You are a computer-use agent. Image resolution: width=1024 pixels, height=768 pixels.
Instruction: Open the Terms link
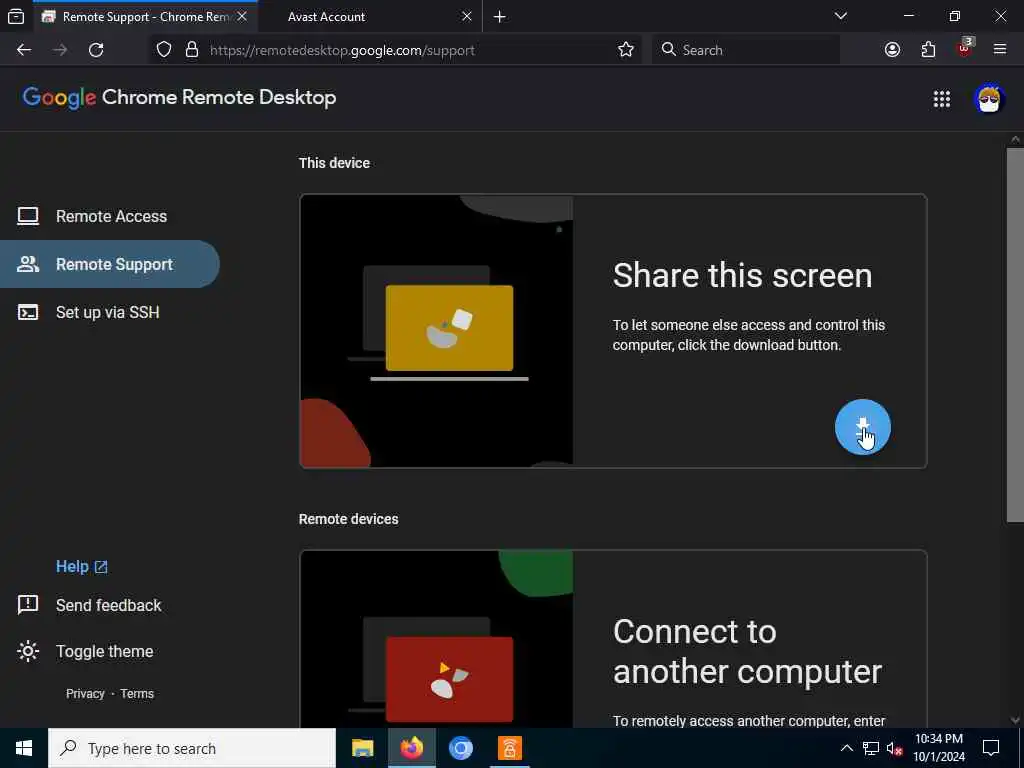[137, 694]
